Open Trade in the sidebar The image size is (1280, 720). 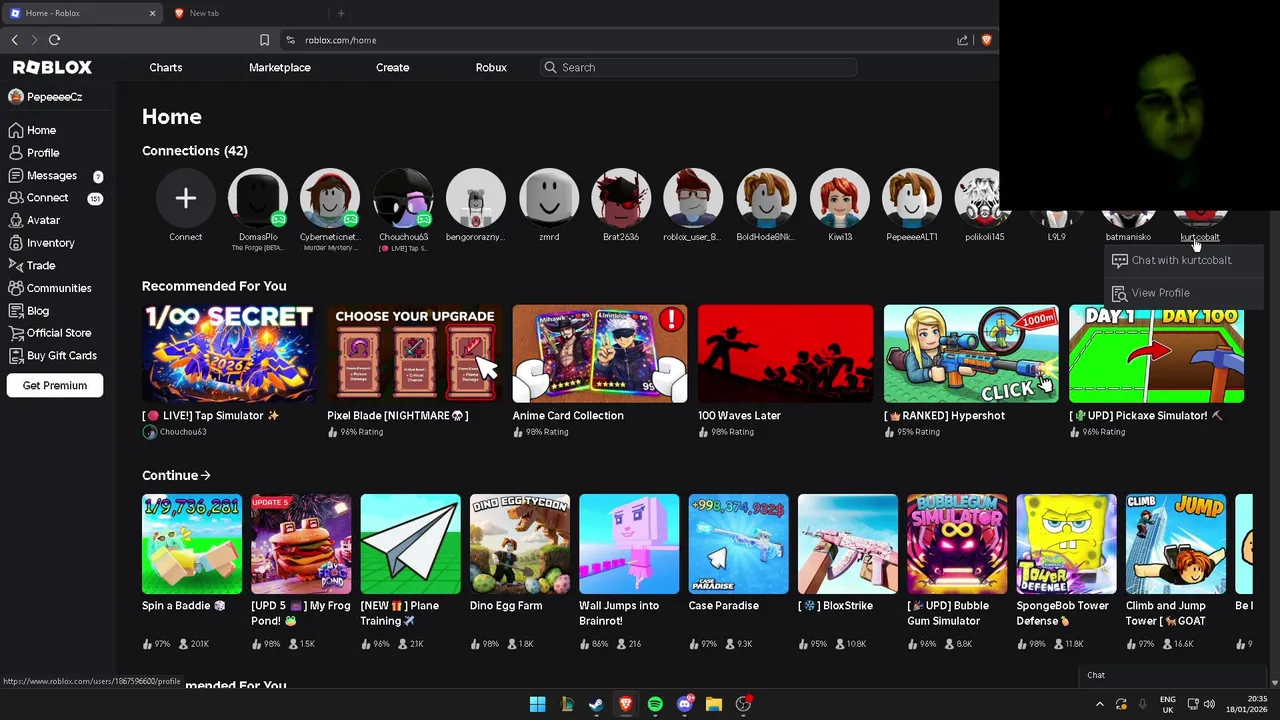point(32,265)
